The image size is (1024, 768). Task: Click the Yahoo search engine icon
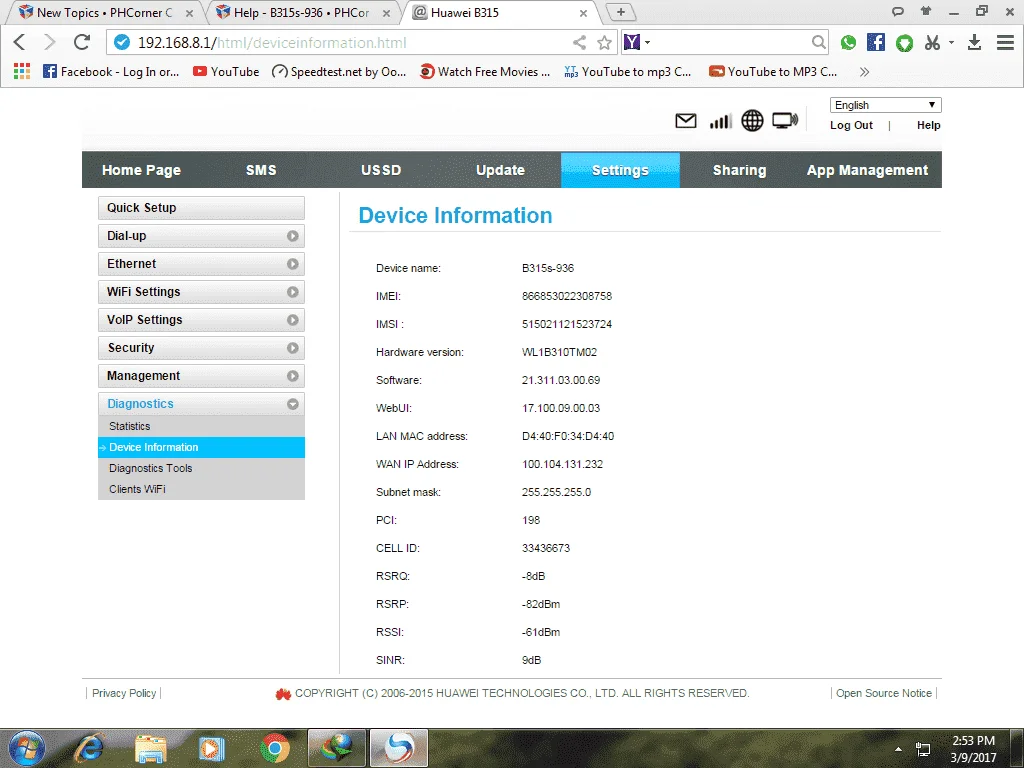632,42
